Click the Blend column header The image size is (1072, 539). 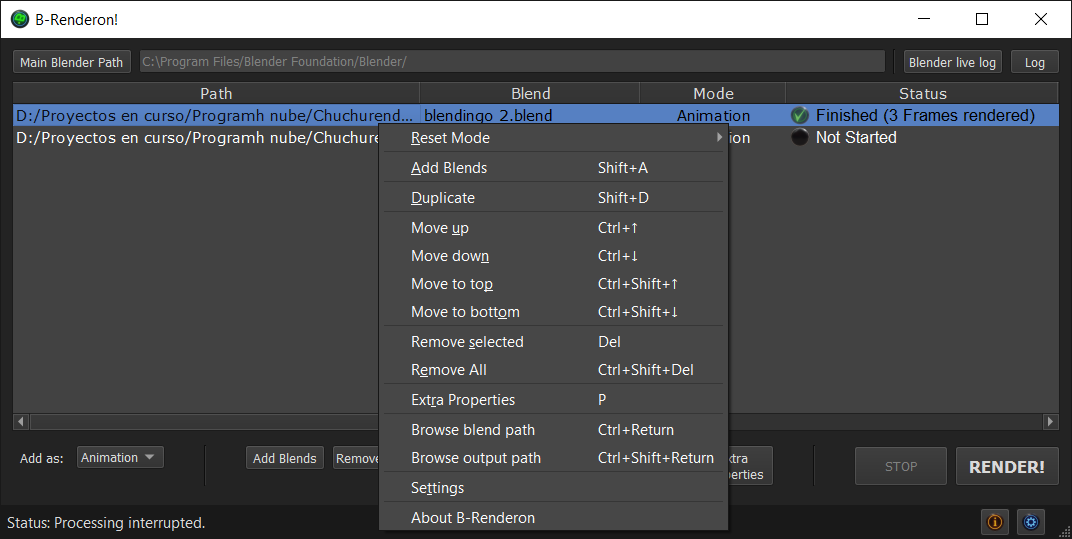(x=530, y=93)
